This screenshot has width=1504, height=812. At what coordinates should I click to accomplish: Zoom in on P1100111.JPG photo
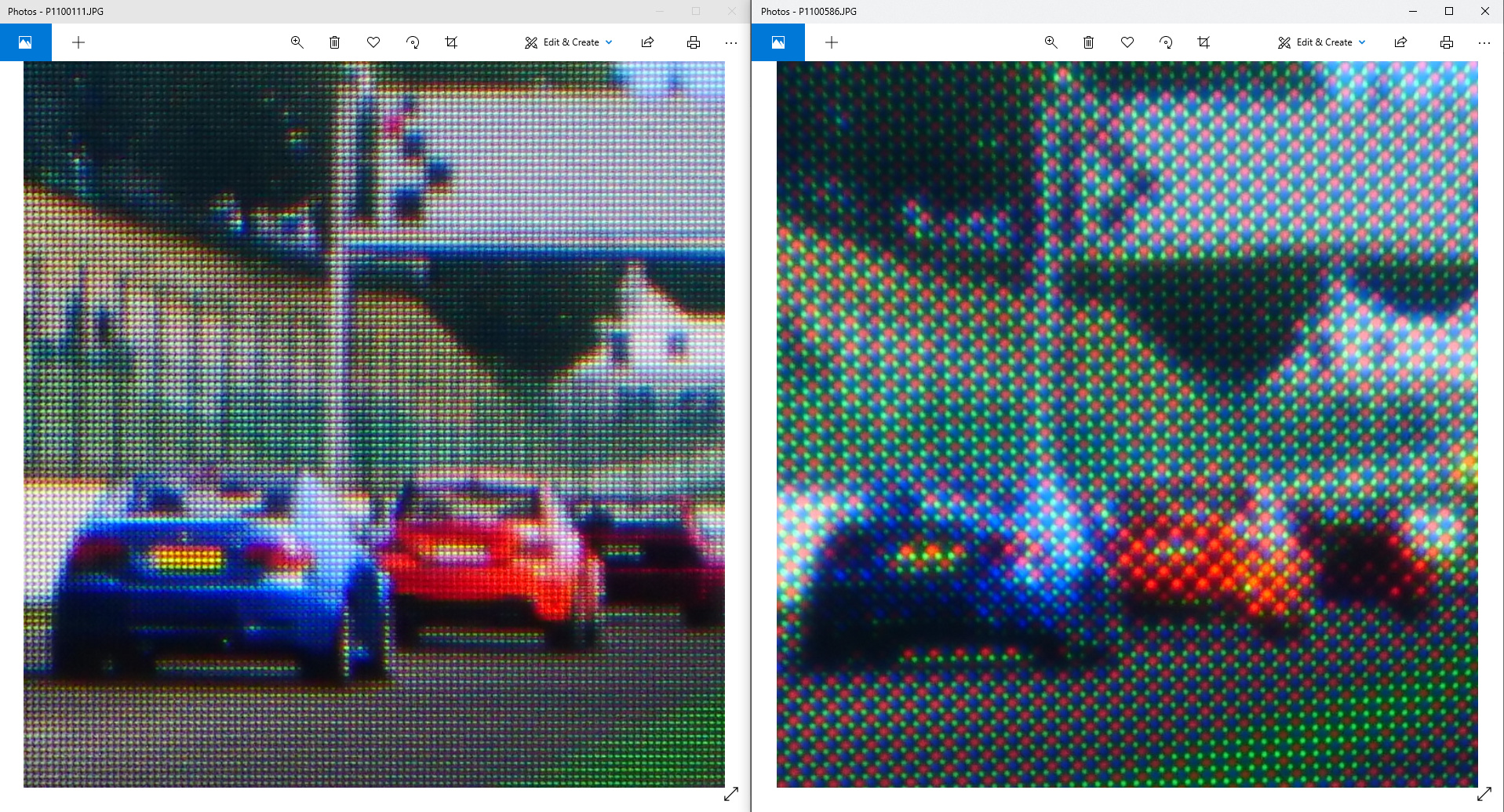pyautogui.click(x=297, y=42)
